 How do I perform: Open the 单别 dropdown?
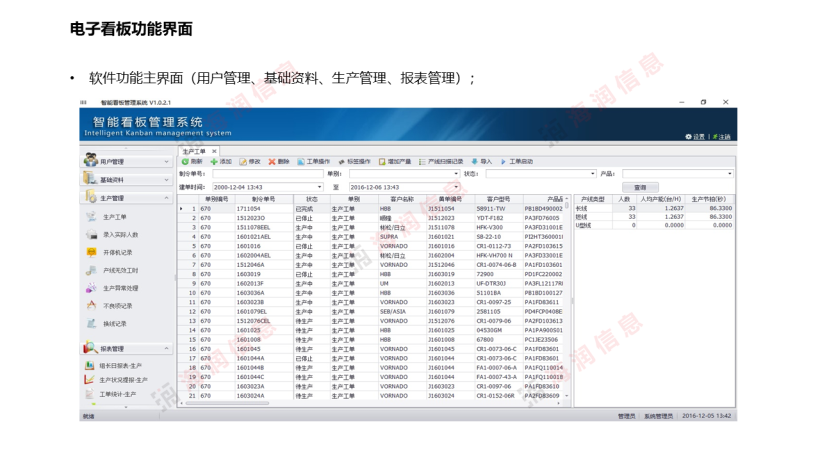click(456, 174)
